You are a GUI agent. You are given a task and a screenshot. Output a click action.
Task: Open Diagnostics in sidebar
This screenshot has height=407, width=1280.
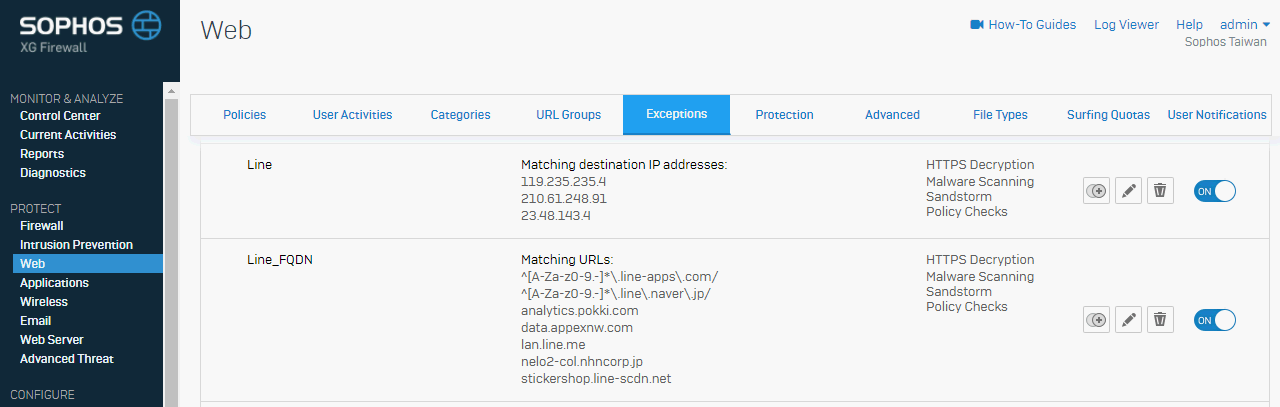pos(53,173)
